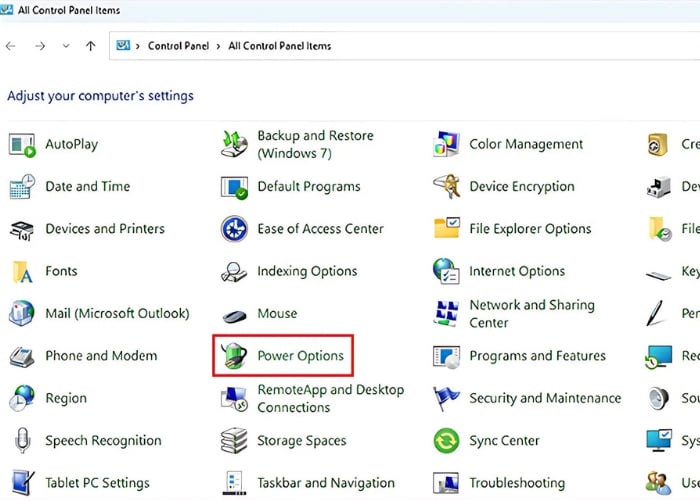Open the Speech Recognition microphone icon
The image size is (700, 500).
(22, 441)
